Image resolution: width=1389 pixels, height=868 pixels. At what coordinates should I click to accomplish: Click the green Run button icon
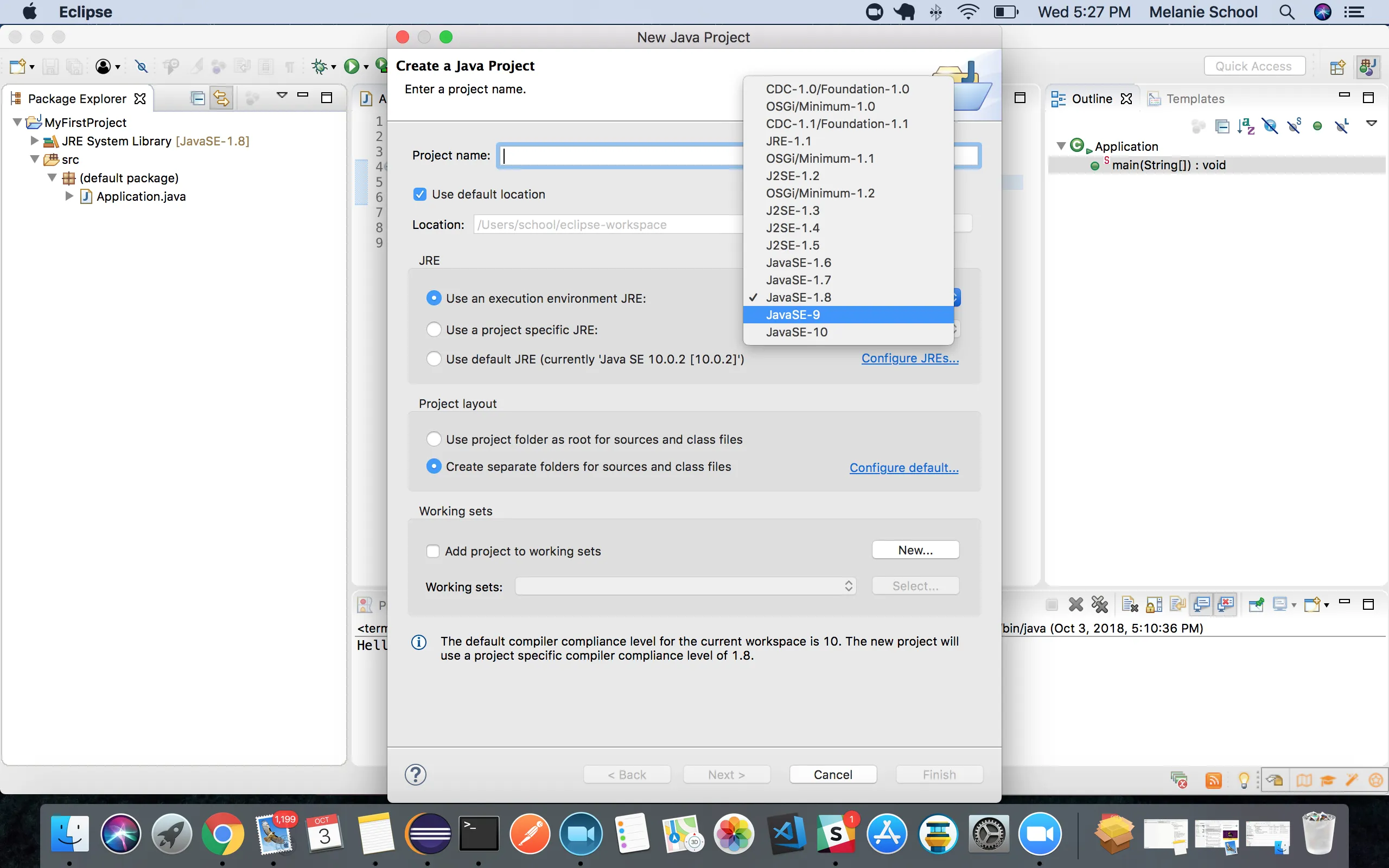[x=351, y=67]
